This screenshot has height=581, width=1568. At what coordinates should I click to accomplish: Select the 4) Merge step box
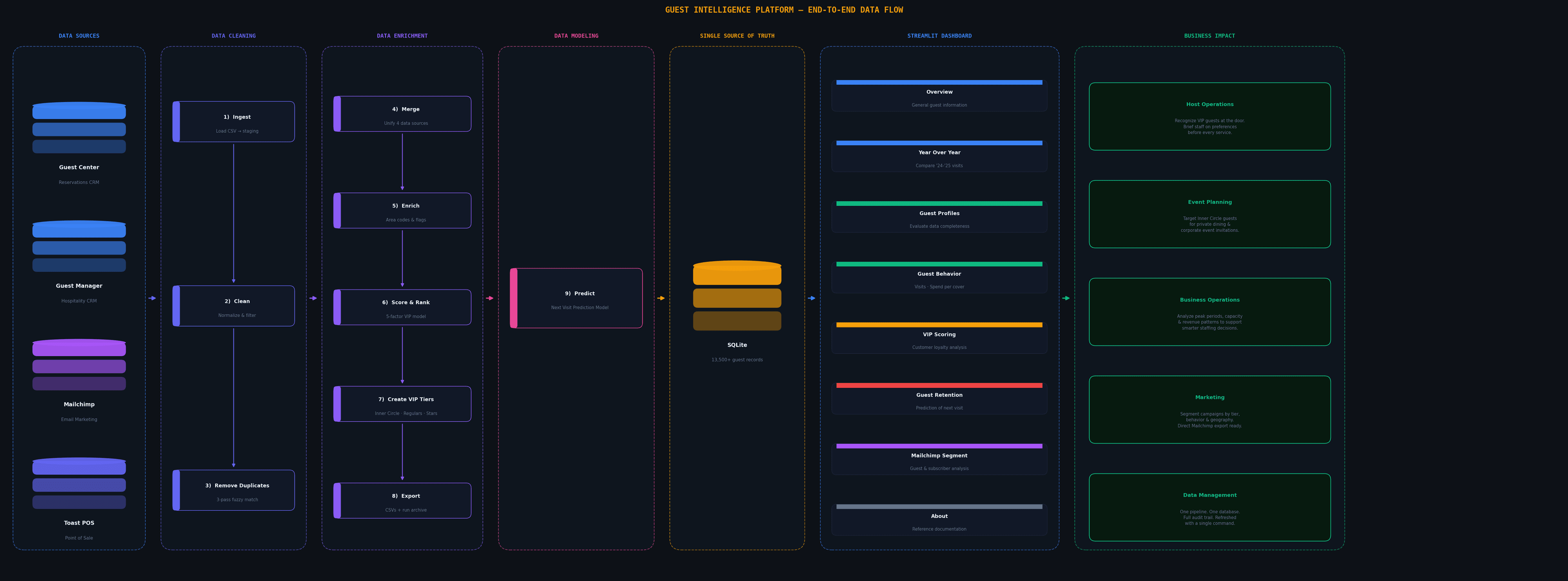pos(402,114)
